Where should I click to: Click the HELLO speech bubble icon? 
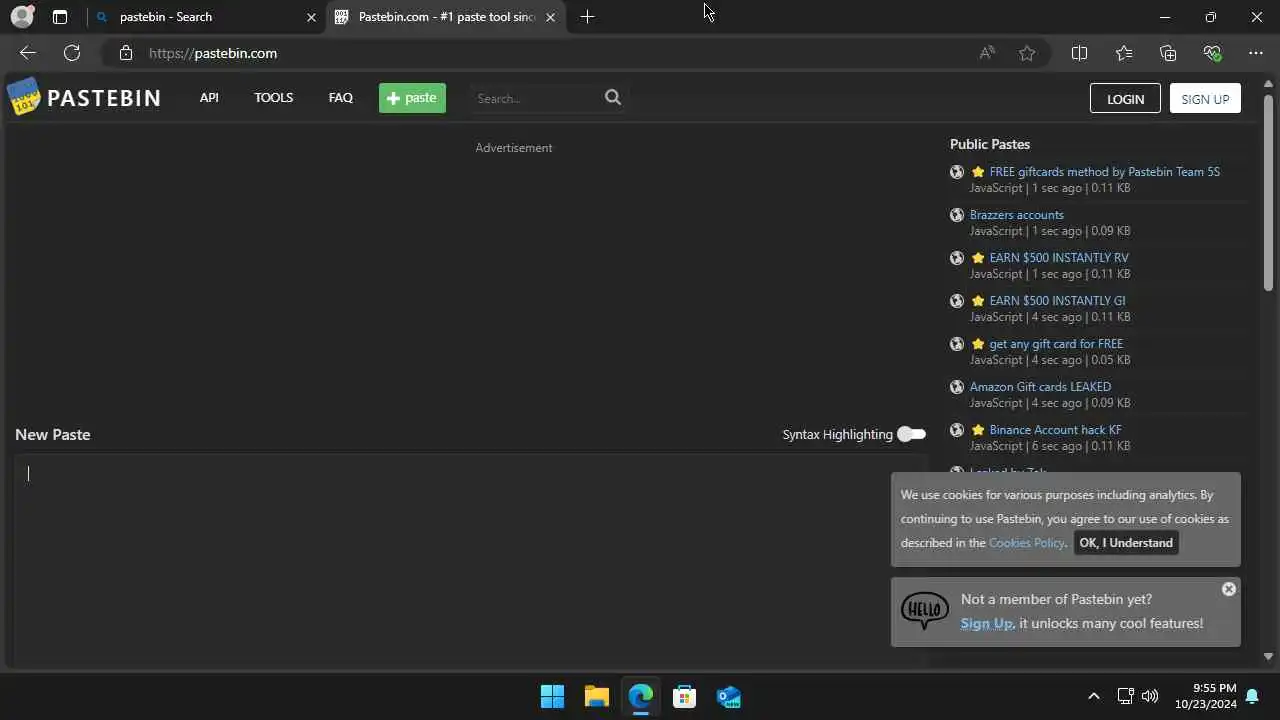[x=925, y=610]
